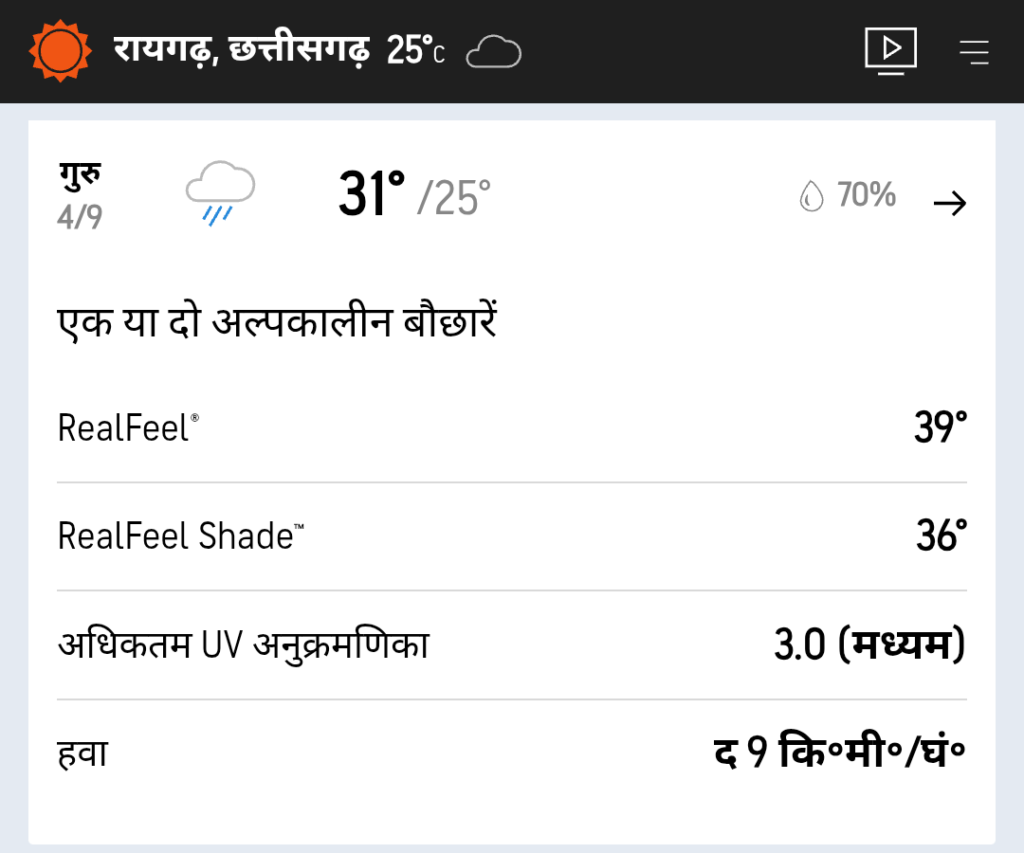1024x853 pixels.
Task: Select location रायगढ़, छत्तीसगढ़
Action: [241, 49]
